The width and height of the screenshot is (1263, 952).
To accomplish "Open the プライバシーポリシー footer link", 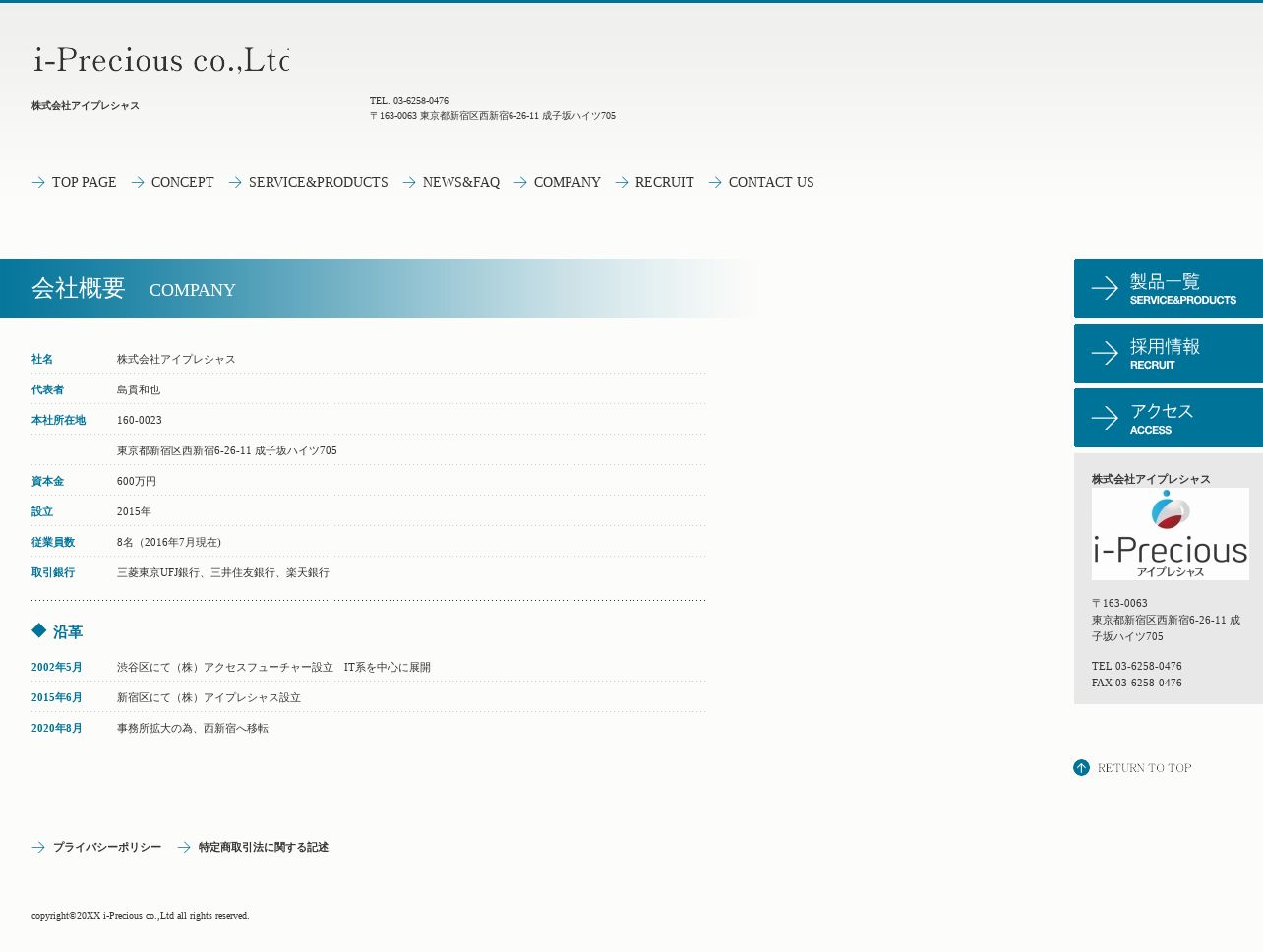I will pyautogui.click(x=107, y=847).
